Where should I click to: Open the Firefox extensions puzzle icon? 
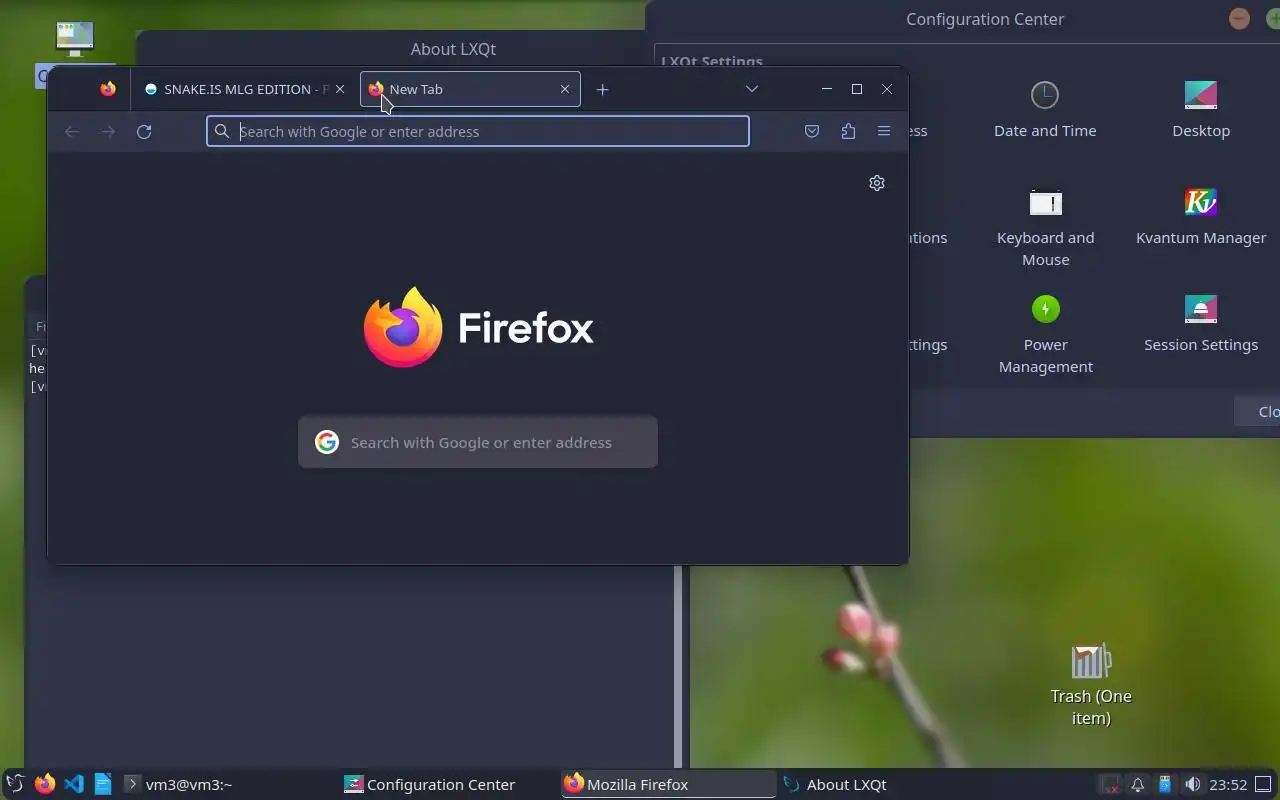848,131
